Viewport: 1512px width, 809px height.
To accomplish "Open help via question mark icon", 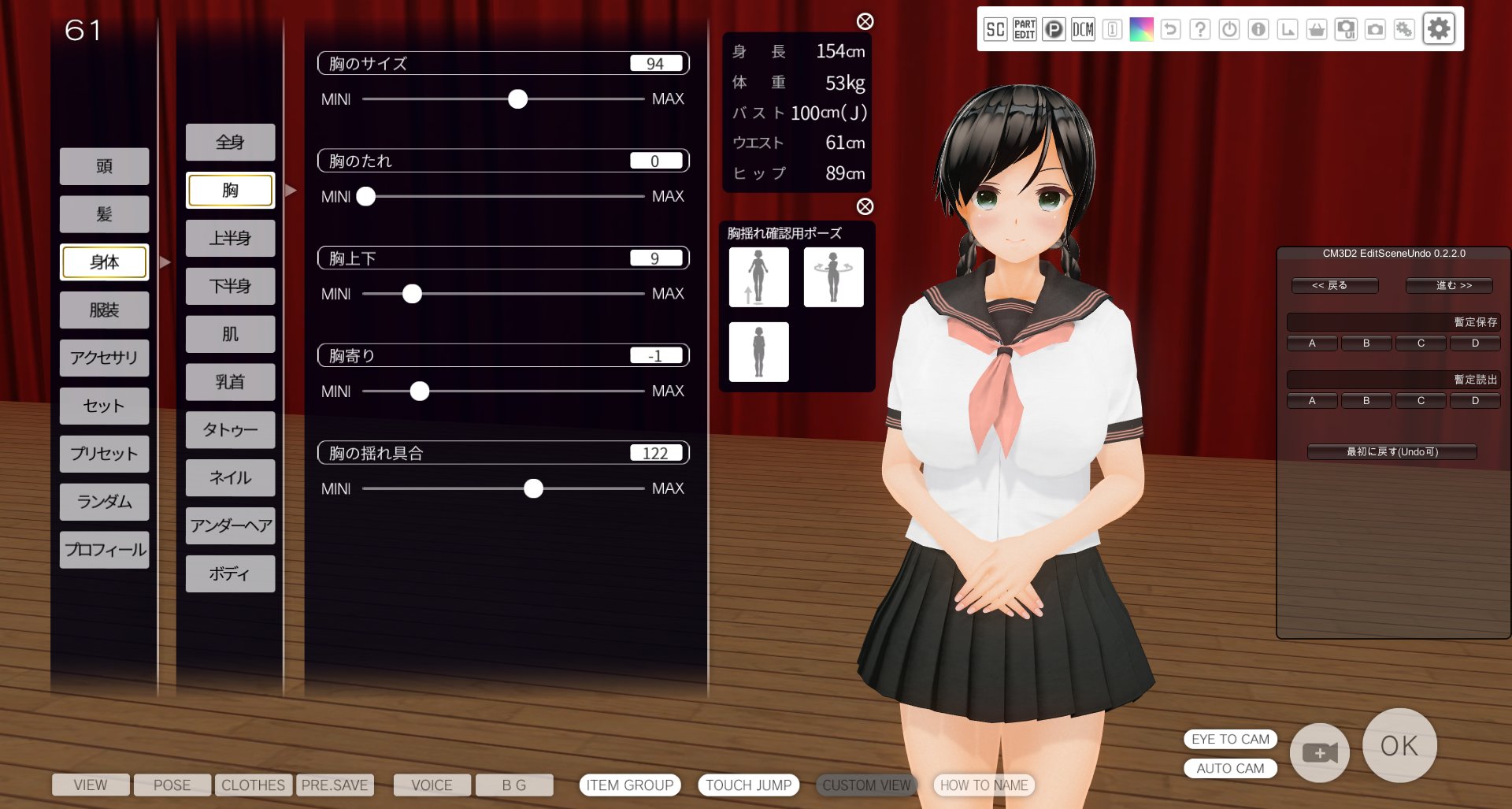I will [1199, 30].
